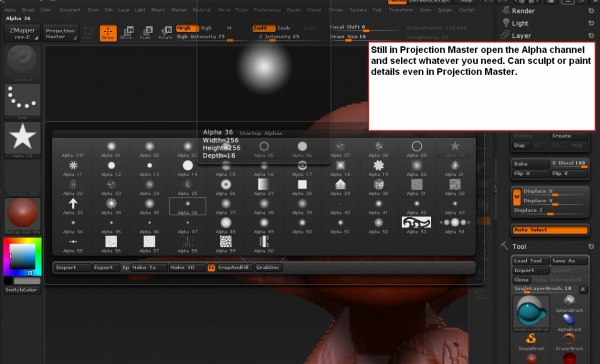
Task: Open the Brush menu
Action: [x=28, y=10]
